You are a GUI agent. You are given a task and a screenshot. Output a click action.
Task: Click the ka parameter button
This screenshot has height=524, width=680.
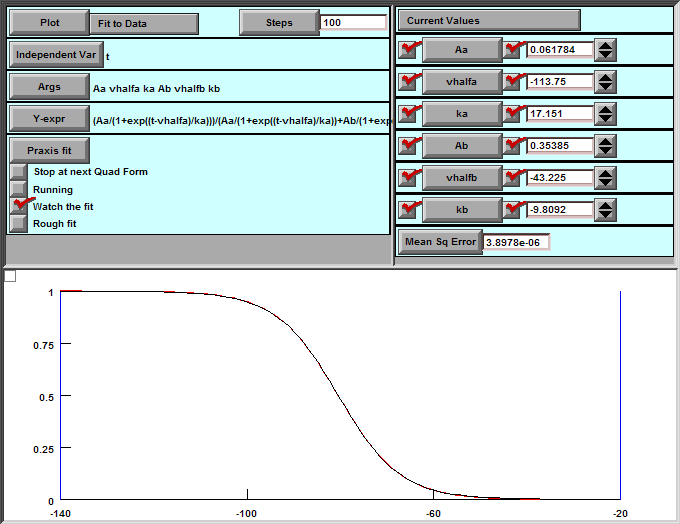tap(462, 114)
